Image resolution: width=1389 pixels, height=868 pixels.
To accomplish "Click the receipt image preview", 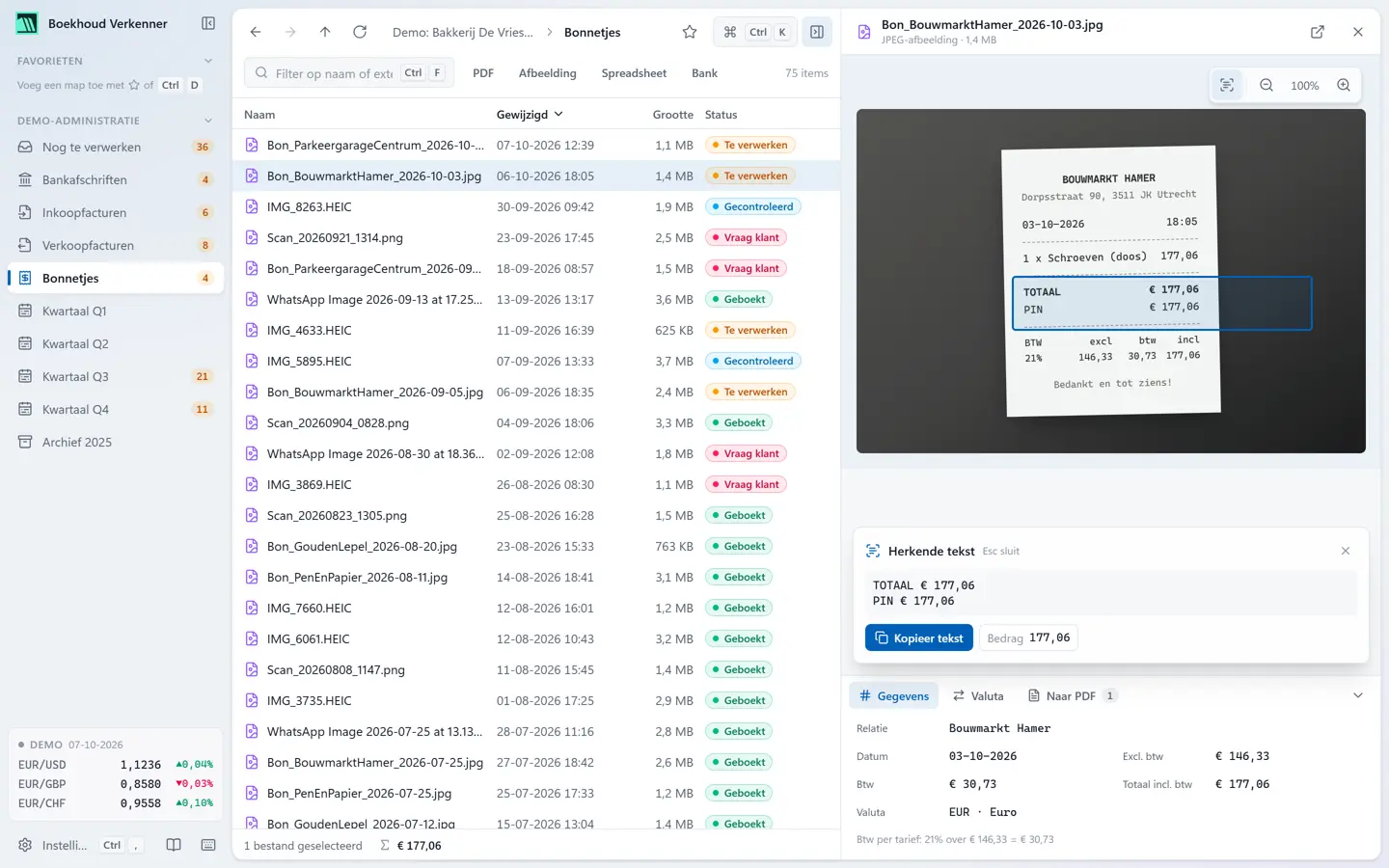I will point(1111,281).
